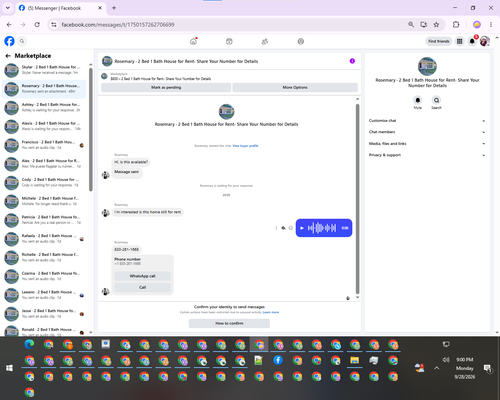Image resolution: width=500 pixels, height=400 pixels.
Task: Search in conversation with the Search icon
Action: [436, 100]
